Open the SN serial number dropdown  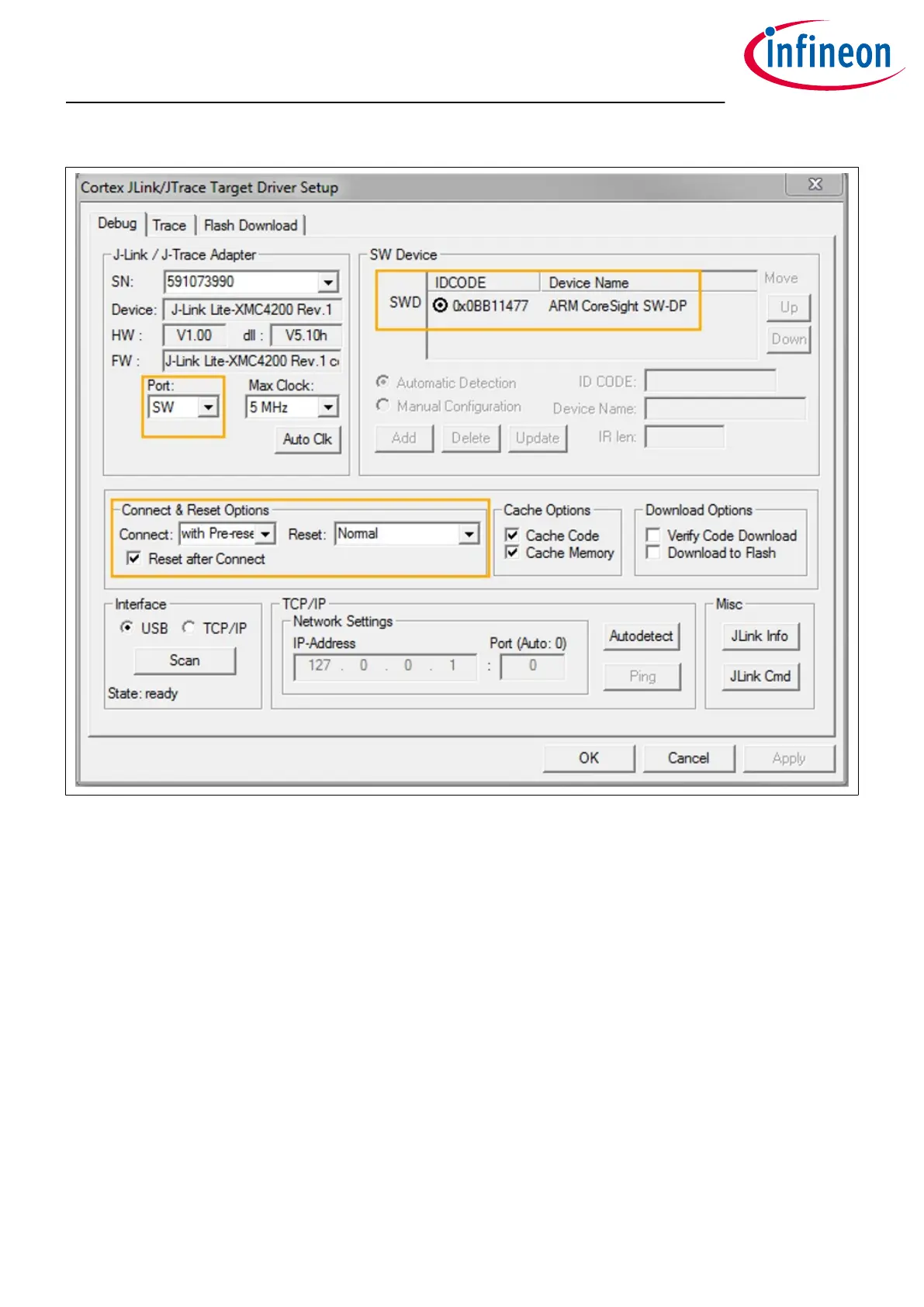tap(328, 282)
